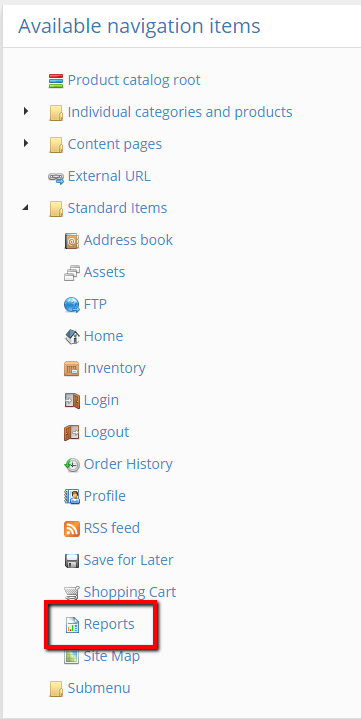Collapse the Standard Items tree node
The width and height of the screenshot is (361, 719).
[x=26, y=208]
